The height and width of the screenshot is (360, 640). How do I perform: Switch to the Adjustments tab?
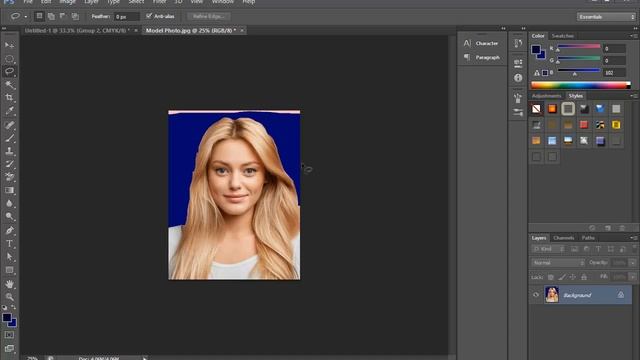click(547, 96)
